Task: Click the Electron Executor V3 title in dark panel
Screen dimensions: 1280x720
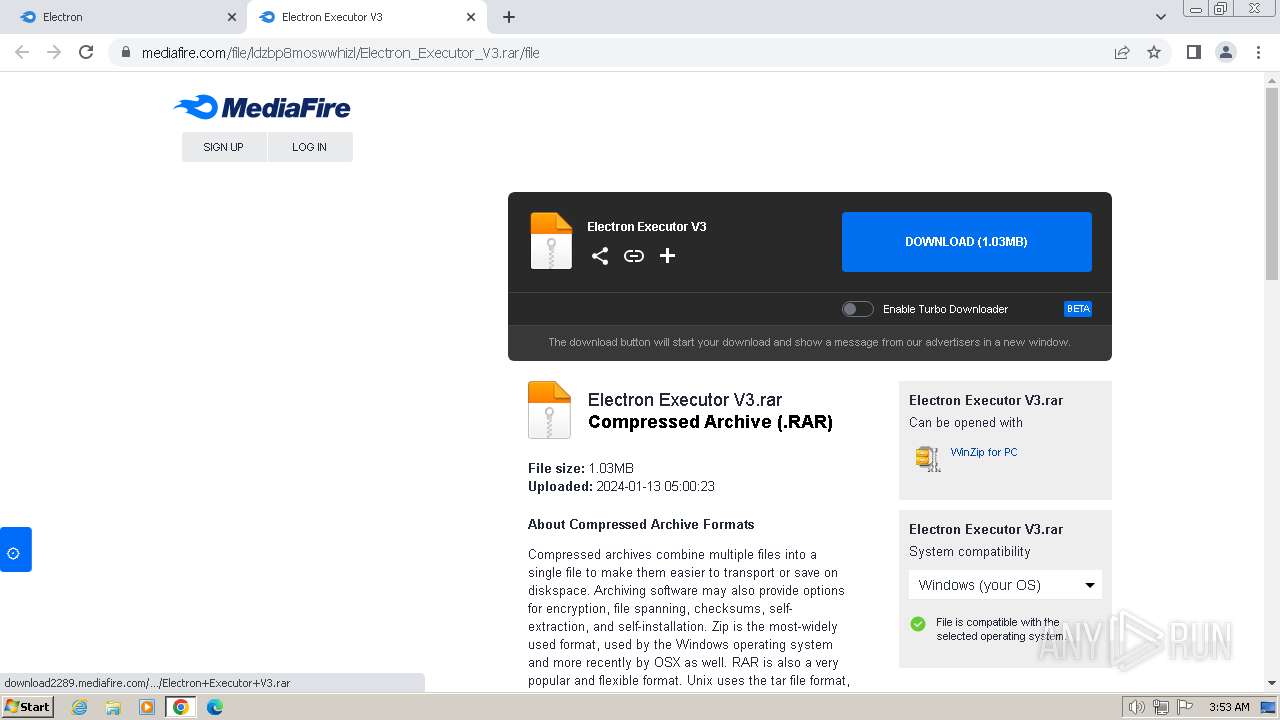Action: tap(647, 227)
